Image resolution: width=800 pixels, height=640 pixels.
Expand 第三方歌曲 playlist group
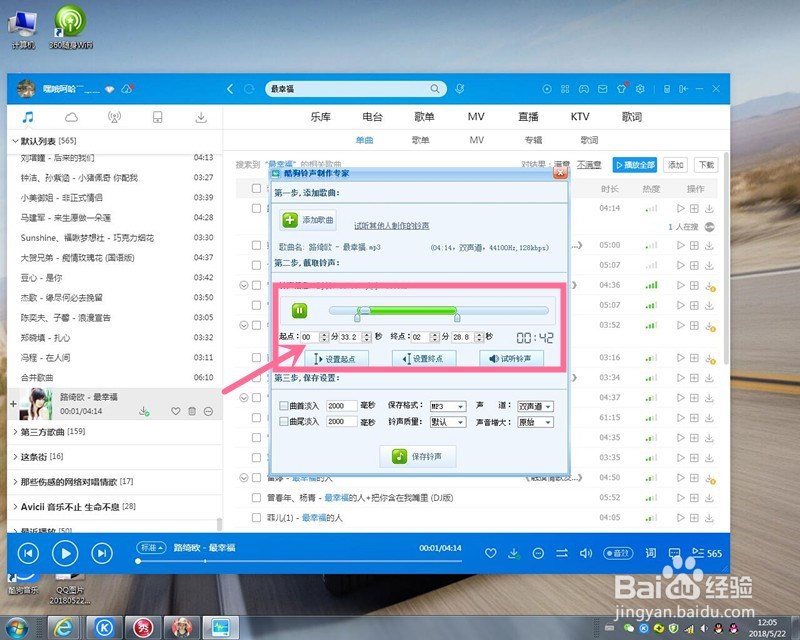coord(15,432)
